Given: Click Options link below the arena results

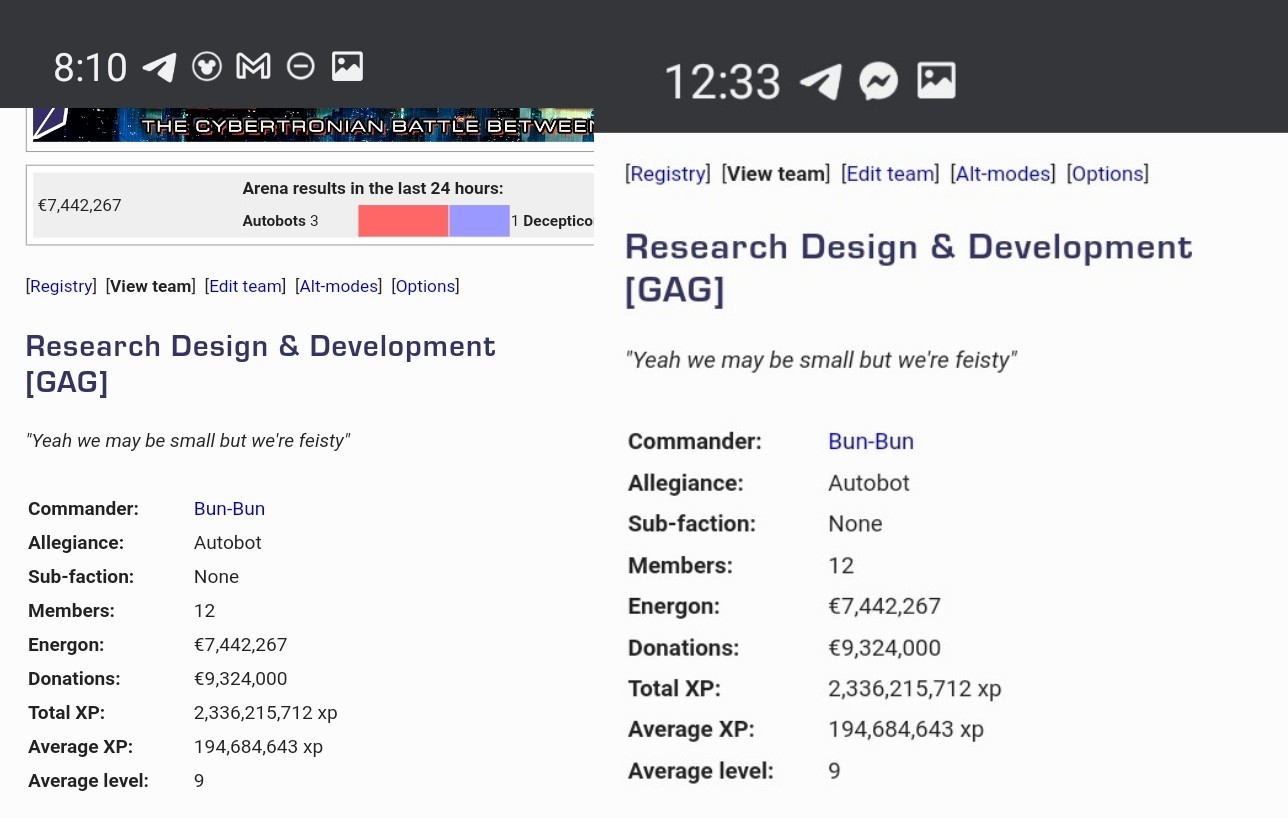Looking at the screenshot, I should coord(425,286).
